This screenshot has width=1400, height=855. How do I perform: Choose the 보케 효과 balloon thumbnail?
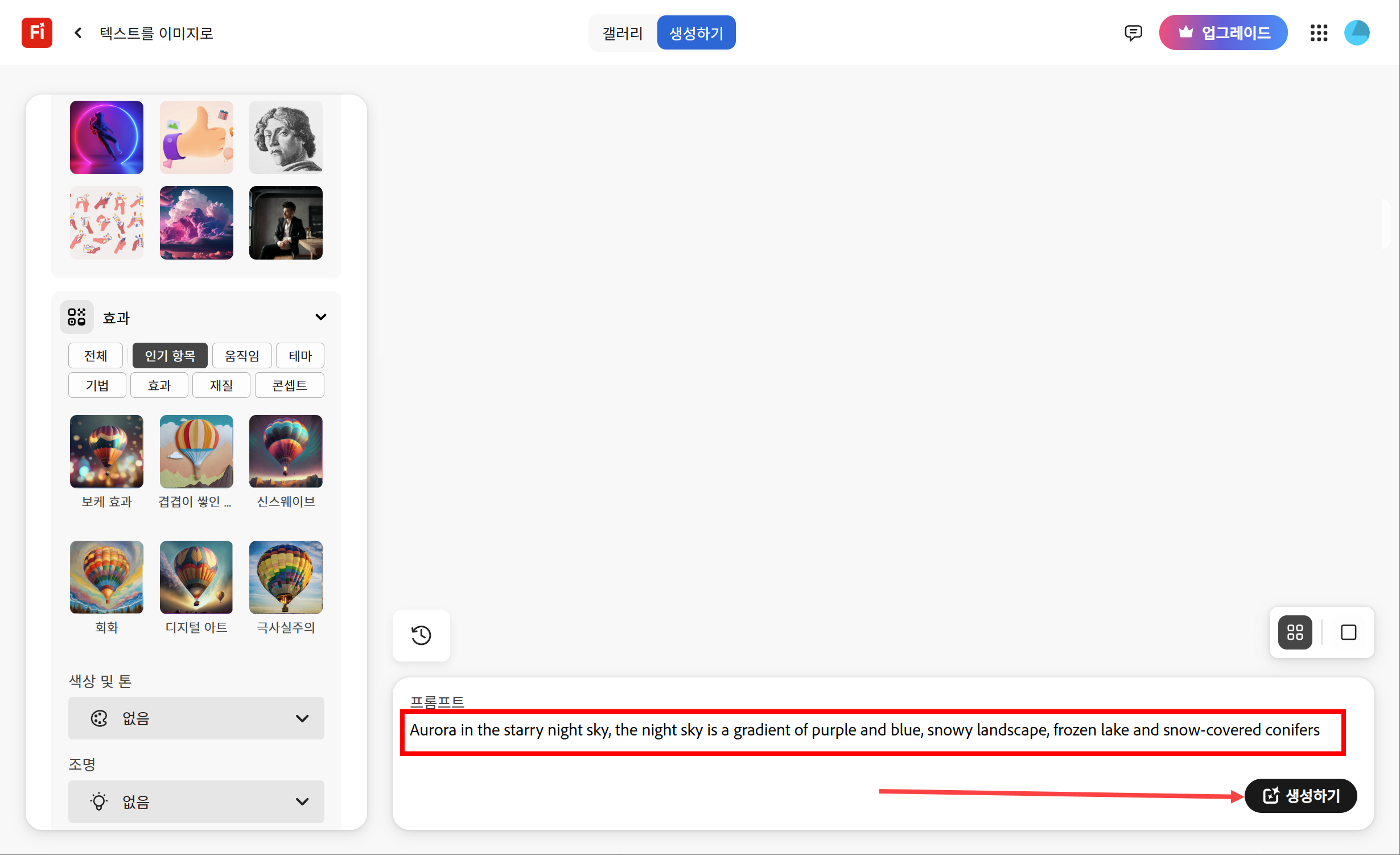(x=106, y=451)
